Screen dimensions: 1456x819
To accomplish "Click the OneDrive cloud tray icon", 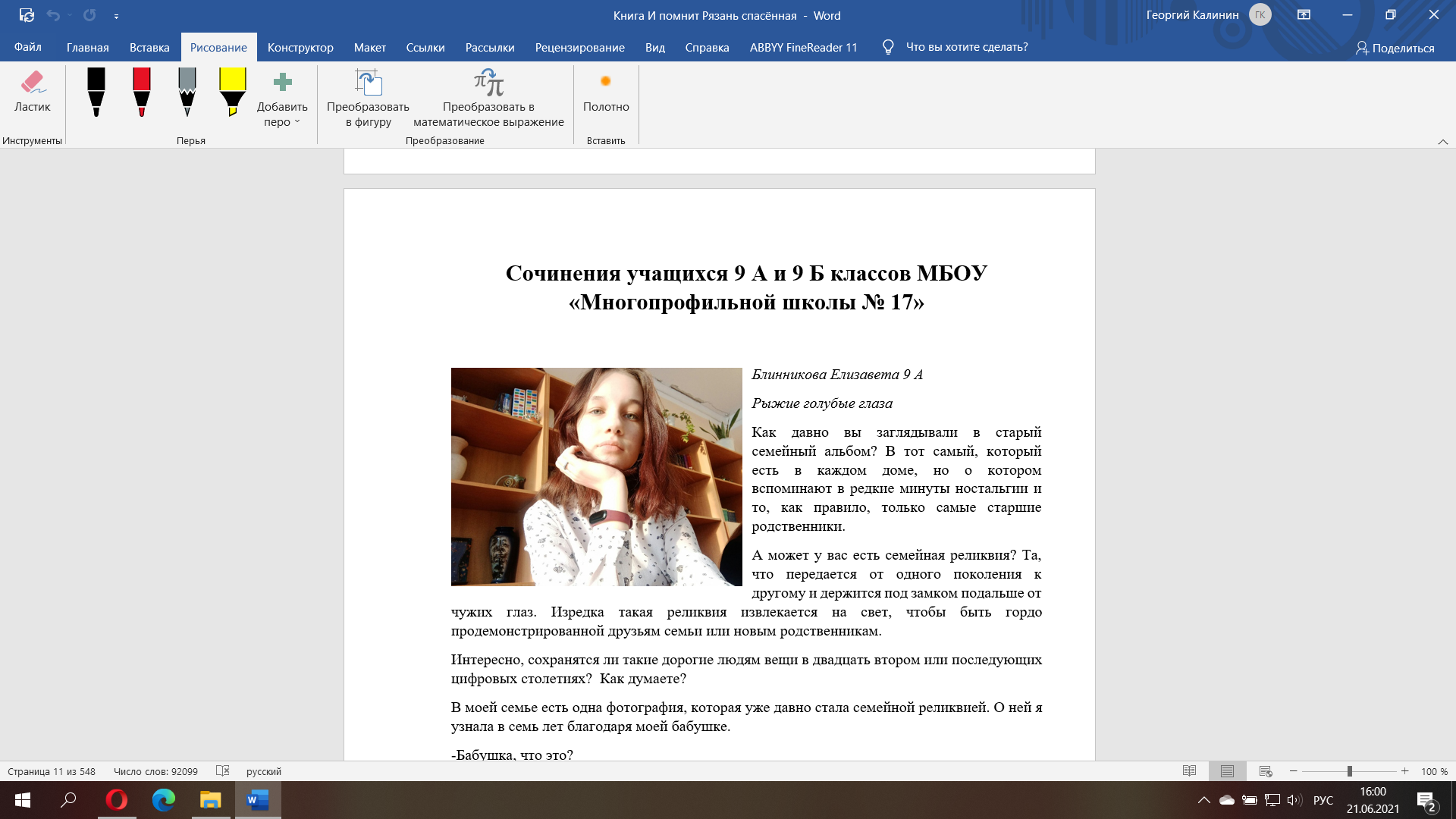I will (x=1226, y=800).
